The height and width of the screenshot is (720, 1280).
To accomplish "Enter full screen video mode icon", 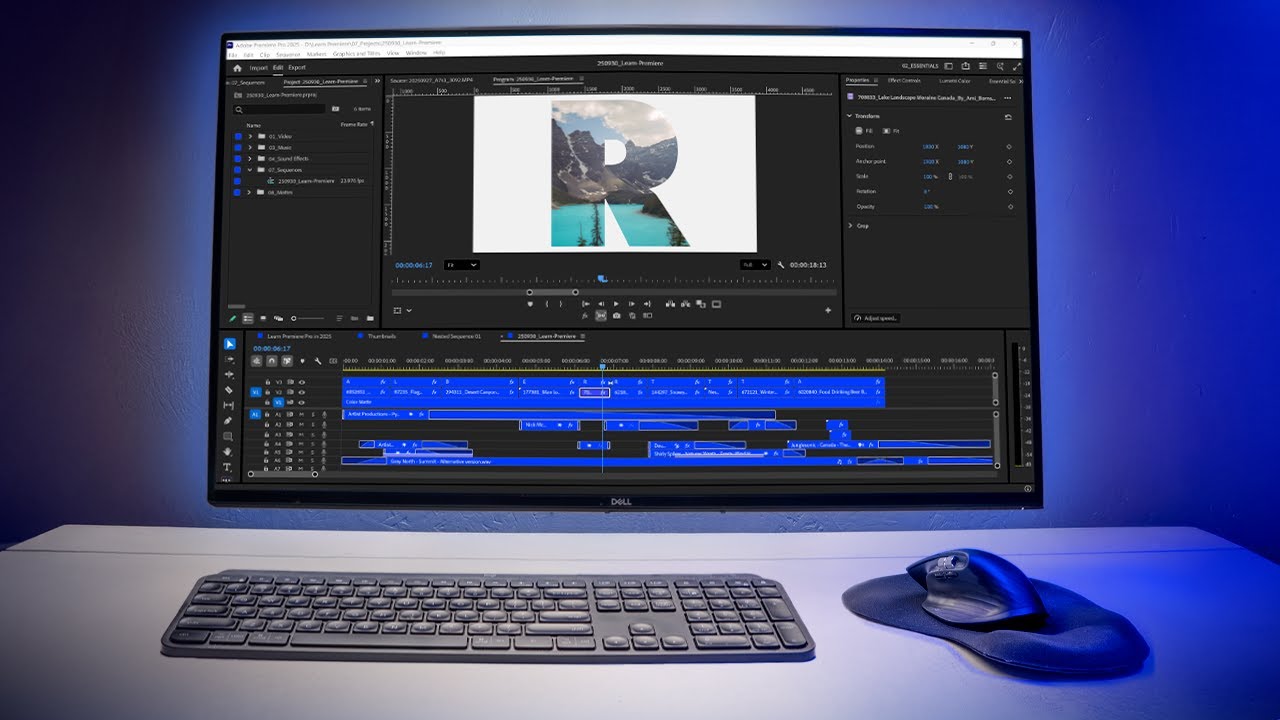I will click(x=1017, y=67).
